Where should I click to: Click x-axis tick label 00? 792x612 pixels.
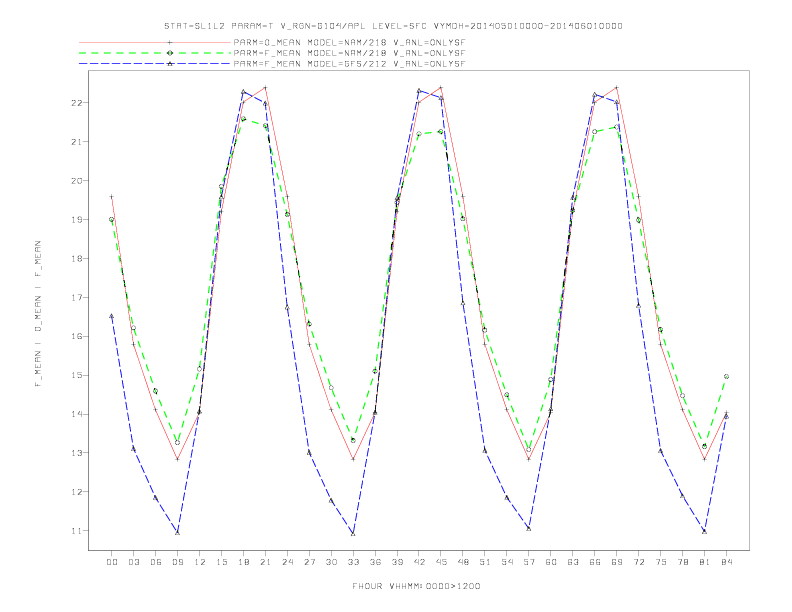point(112,562)
